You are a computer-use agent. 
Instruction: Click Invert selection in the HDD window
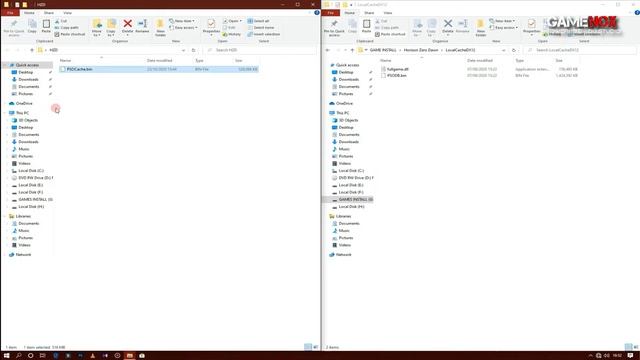pyautogui.click(x=264, y=34)
